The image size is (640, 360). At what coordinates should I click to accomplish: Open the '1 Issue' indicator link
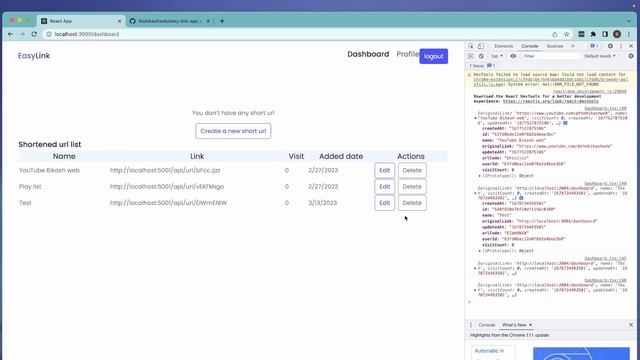coord(482,66)
